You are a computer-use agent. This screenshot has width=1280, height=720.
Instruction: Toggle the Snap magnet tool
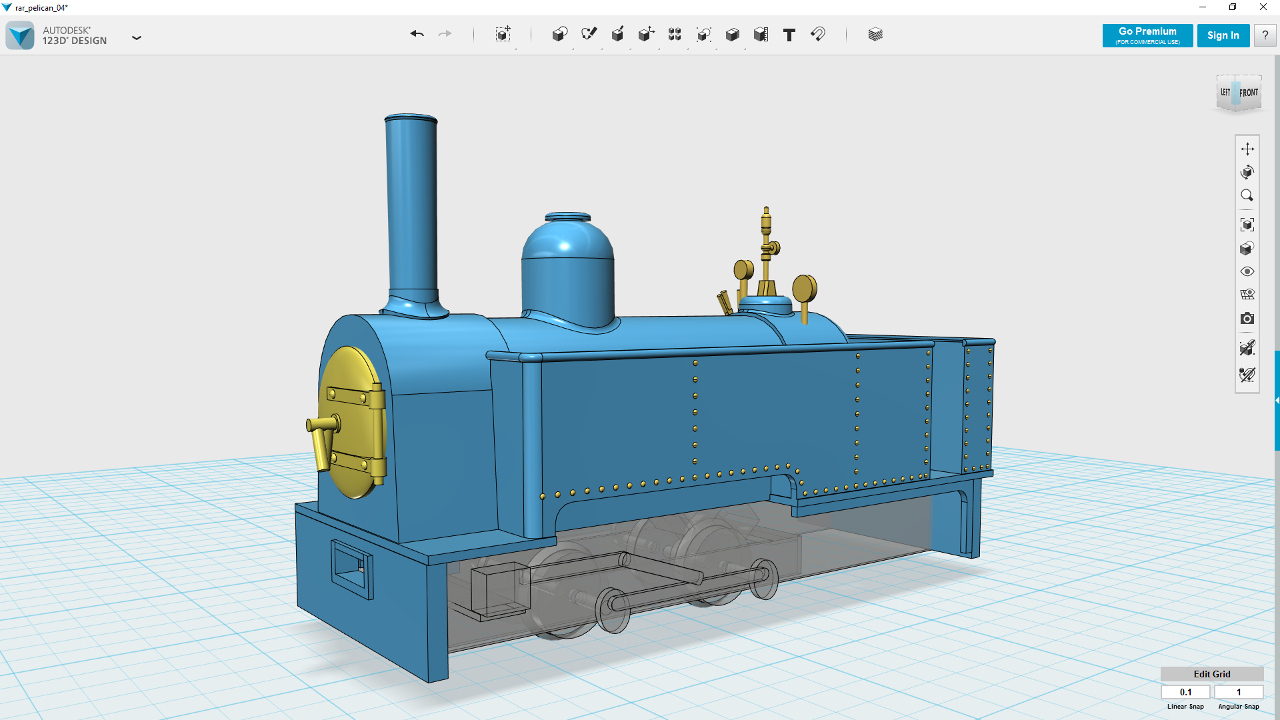pos(818,34)
